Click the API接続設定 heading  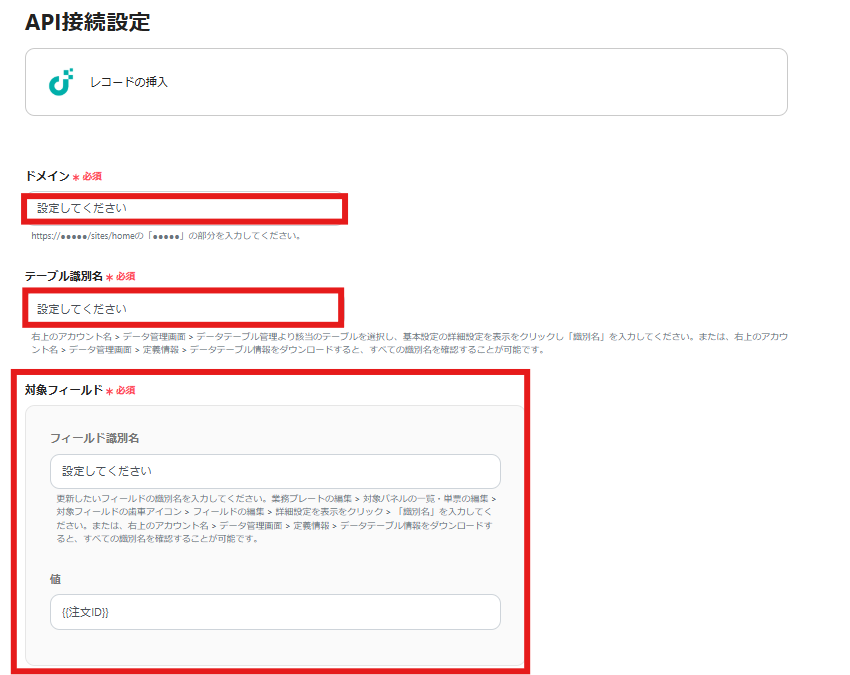coord(87,22)
